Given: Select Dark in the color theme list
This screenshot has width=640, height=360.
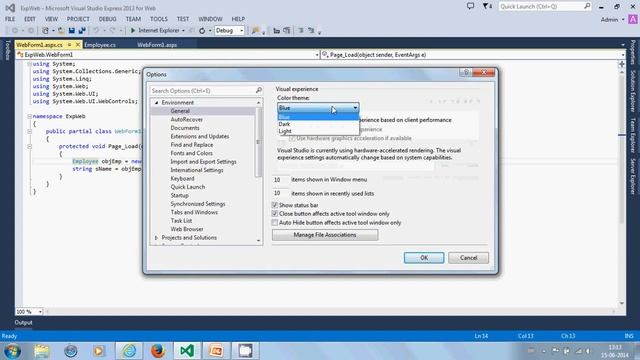Looking at the screenshot, I should (318, 124).
